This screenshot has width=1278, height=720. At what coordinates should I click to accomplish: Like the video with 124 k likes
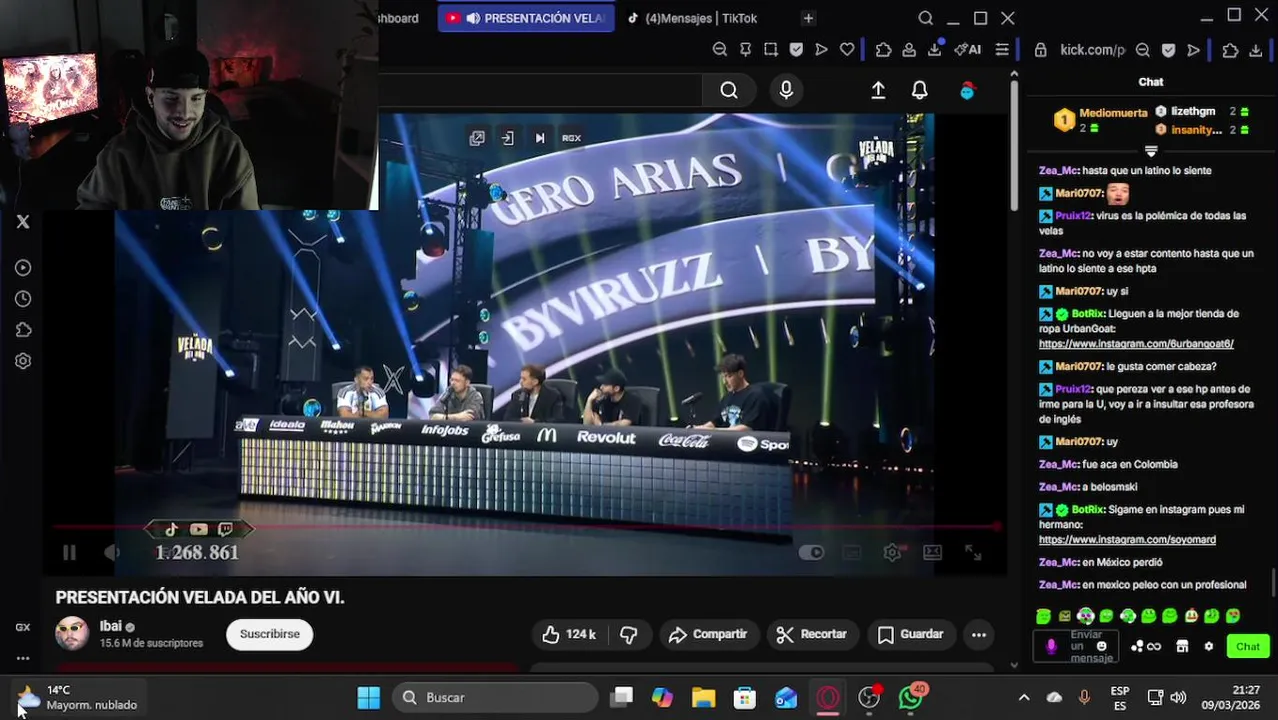(x=568, y=634)
